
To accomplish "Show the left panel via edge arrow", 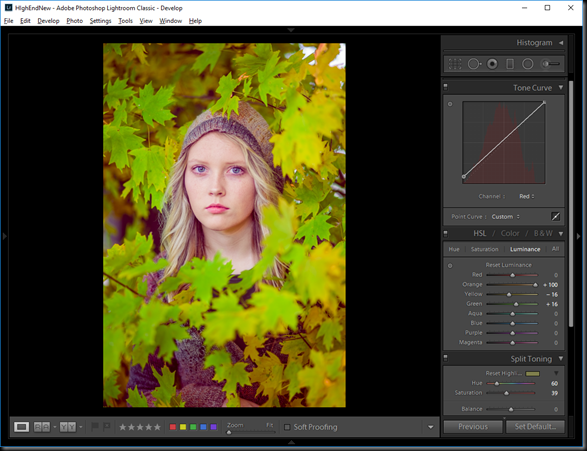I will click(x=4, y=236).
